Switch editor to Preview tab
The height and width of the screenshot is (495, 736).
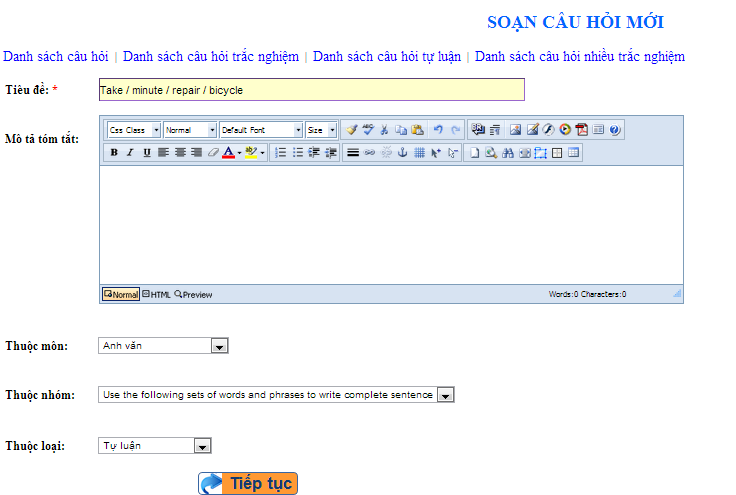pyautogui.click(x=193, y=294)
